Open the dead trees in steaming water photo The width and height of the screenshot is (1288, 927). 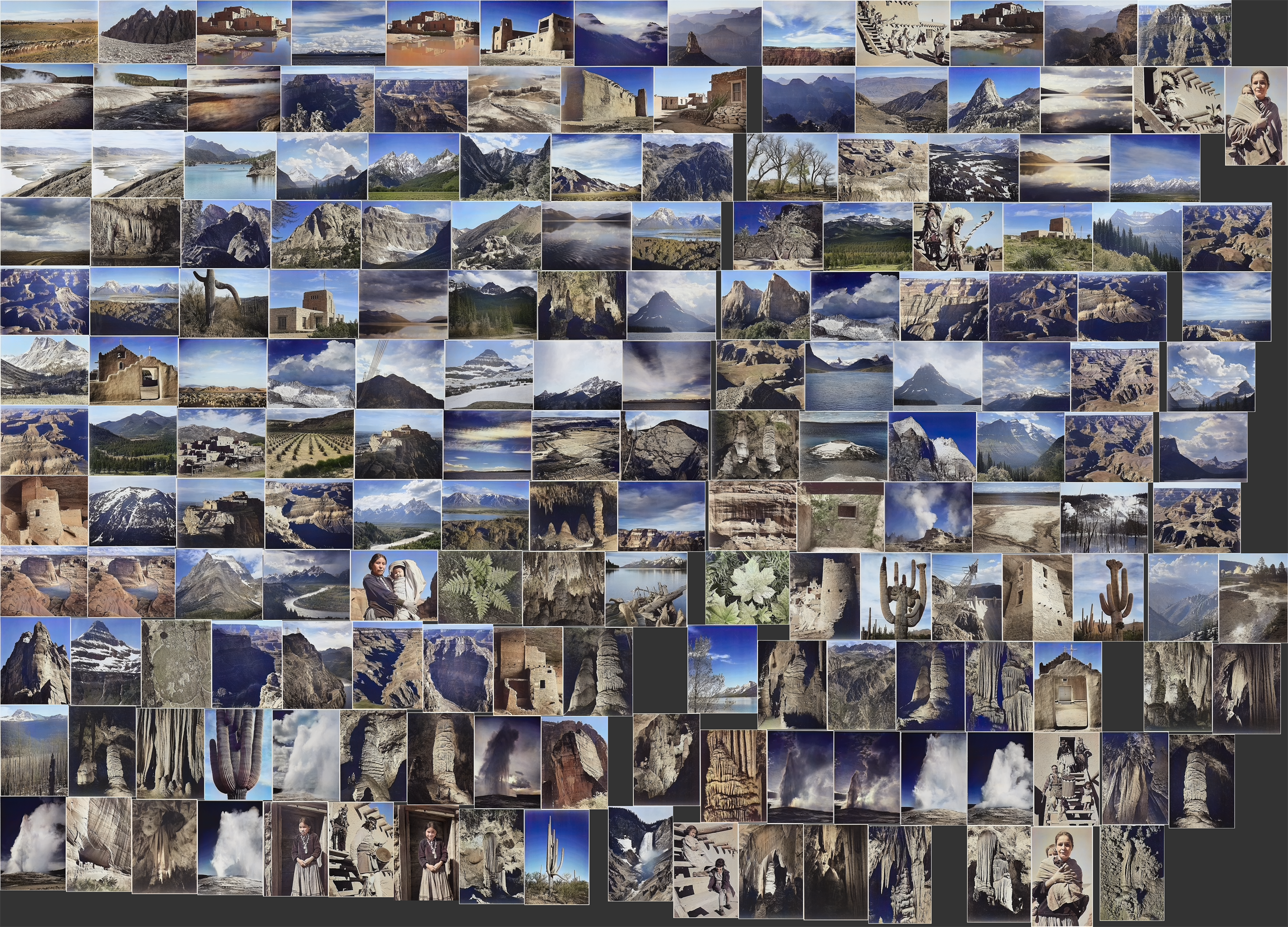pyautogui.click(x=1103, y=517)
